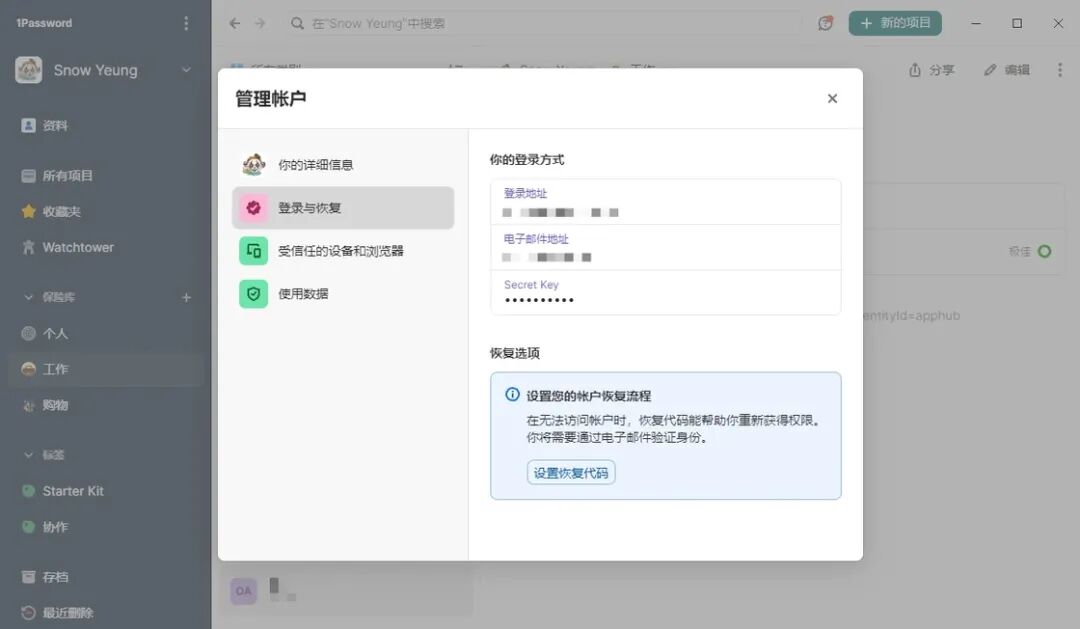Click the avatar icon beside 你的详细信息
Viewport: 1080px width, 629px height.
(x=253, y=165)
